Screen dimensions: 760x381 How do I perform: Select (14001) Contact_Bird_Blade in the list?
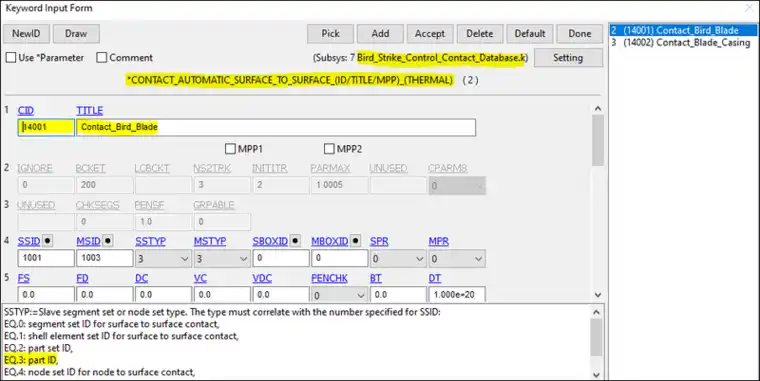[682, 30]
